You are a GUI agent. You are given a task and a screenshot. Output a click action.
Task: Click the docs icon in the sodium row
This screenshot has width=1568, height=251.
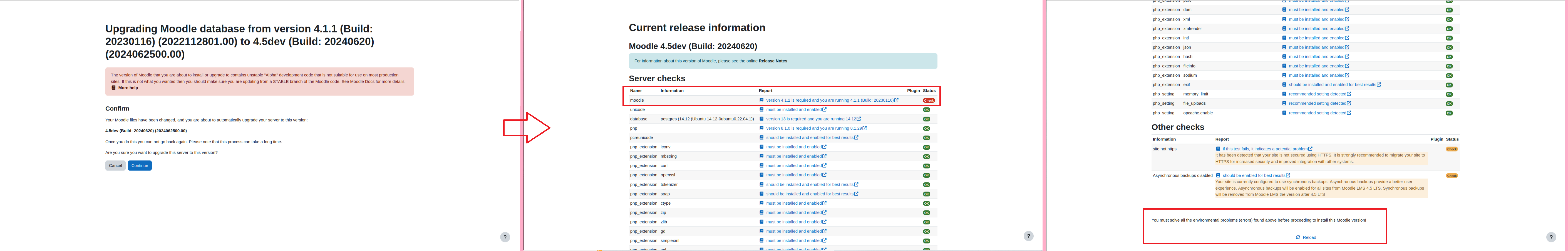click(x=1284, y=75)
